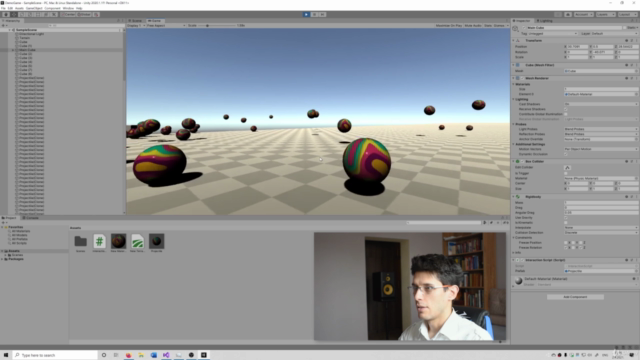
Task: Open the Cast Shadows dropdown
Action: pos(601,104)
